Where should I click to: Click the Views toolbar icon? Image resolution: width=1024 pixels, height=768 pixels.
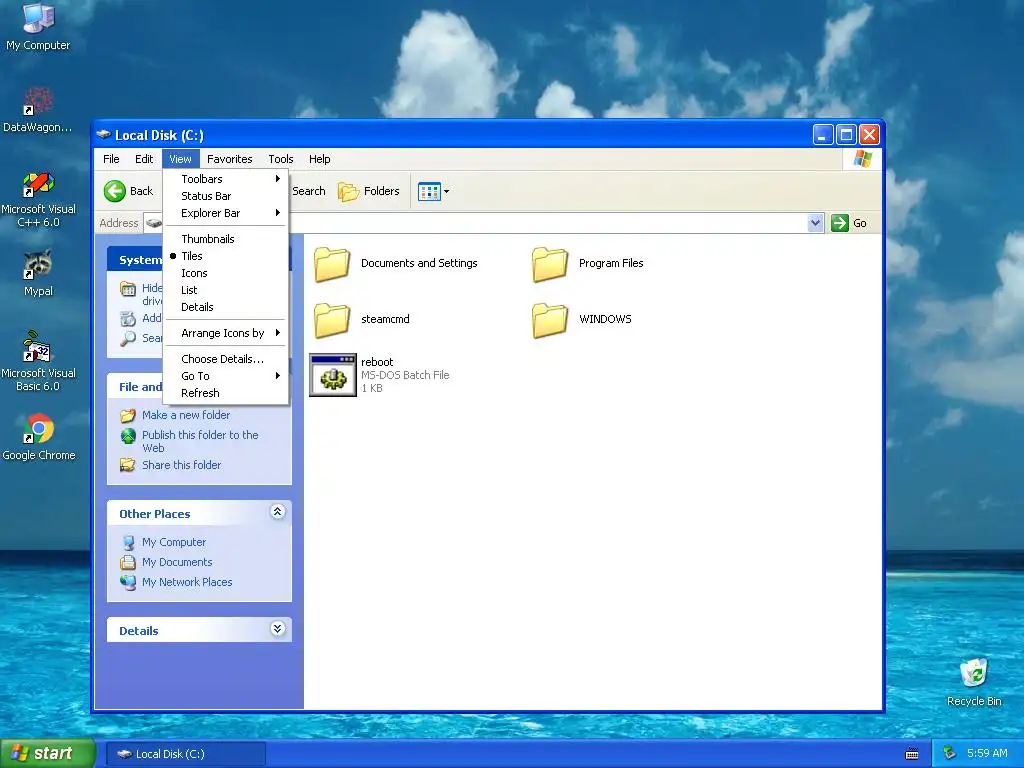tap(429, 191)
